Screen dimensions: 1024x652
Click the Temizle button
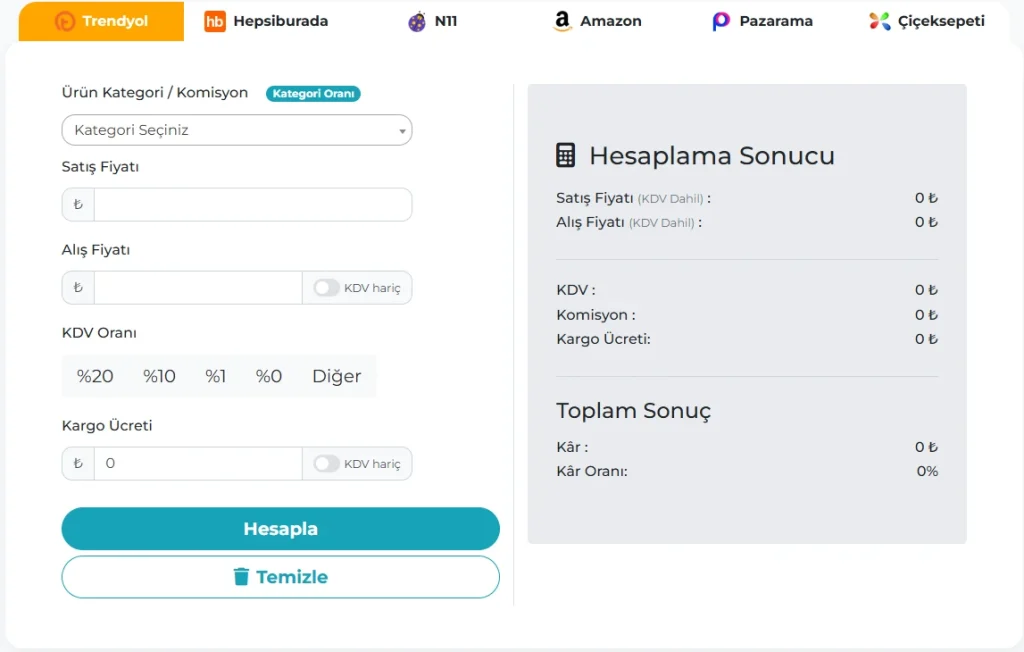coord(280,577)
